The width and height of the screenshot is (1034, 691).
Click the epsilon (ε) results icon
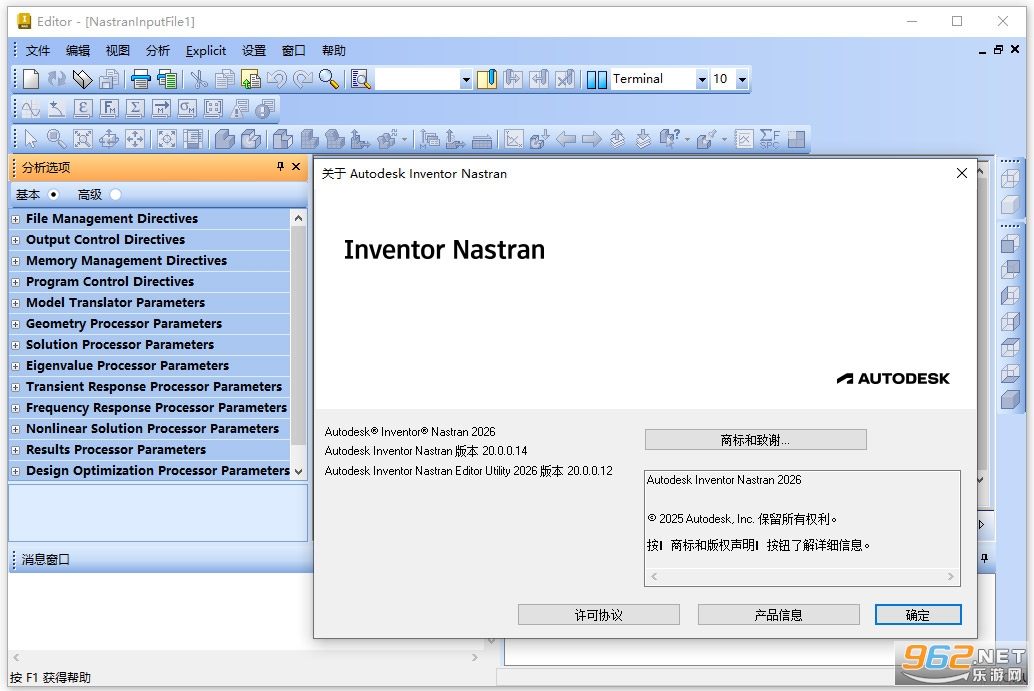point(82,109)
